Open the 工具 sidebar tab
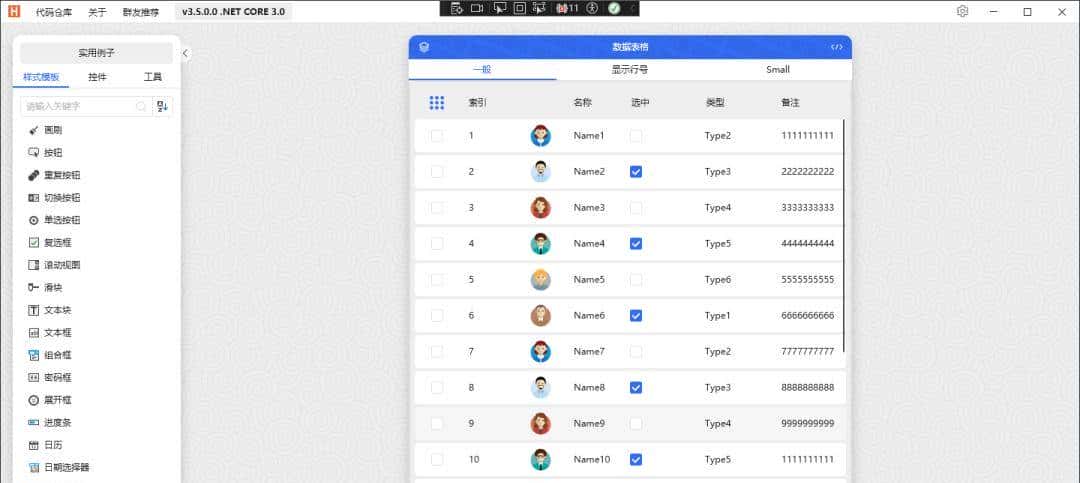The image size is (1080, 483). tap(153, 77)
